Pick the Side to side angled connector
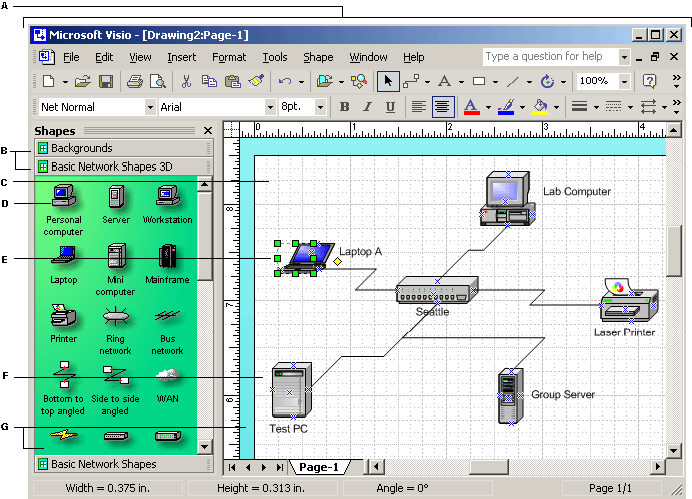This screenshot has width=692, height=499. [x=115, y=375]
